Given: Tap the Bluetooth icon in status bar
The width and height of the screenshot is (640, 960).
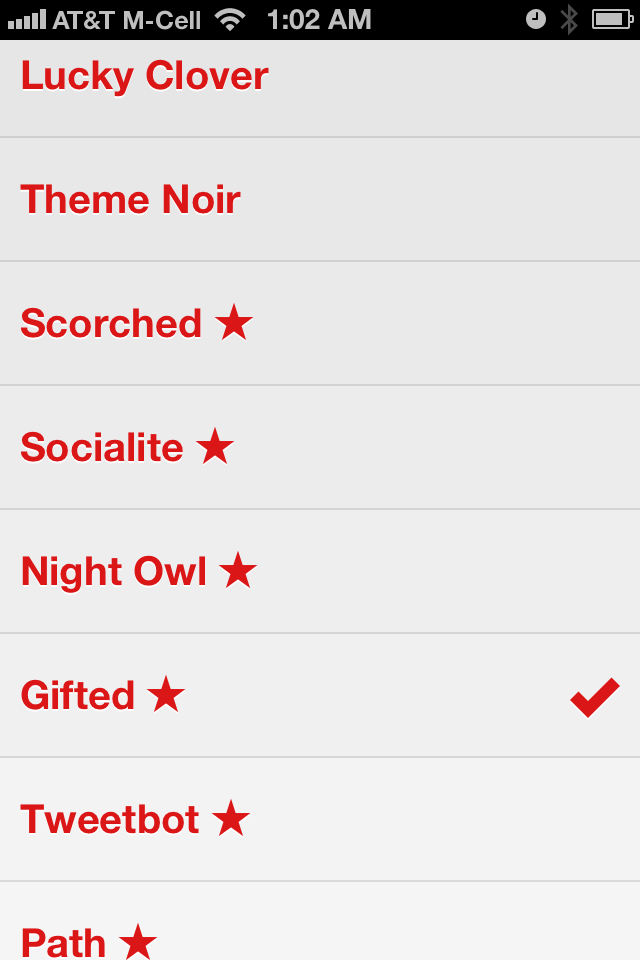Looking at the screenshot, I should 569,19.
